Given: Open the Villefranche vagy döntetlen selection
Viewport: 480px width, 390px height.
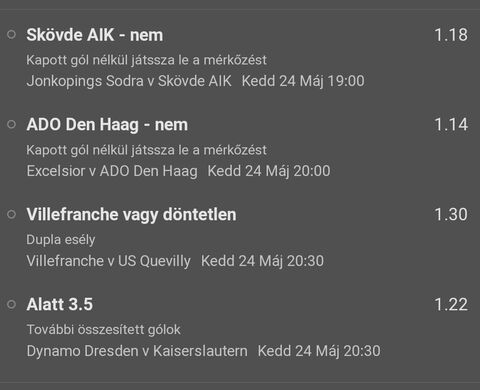Looking at the screenshot, I should click(x=131, y=215).
